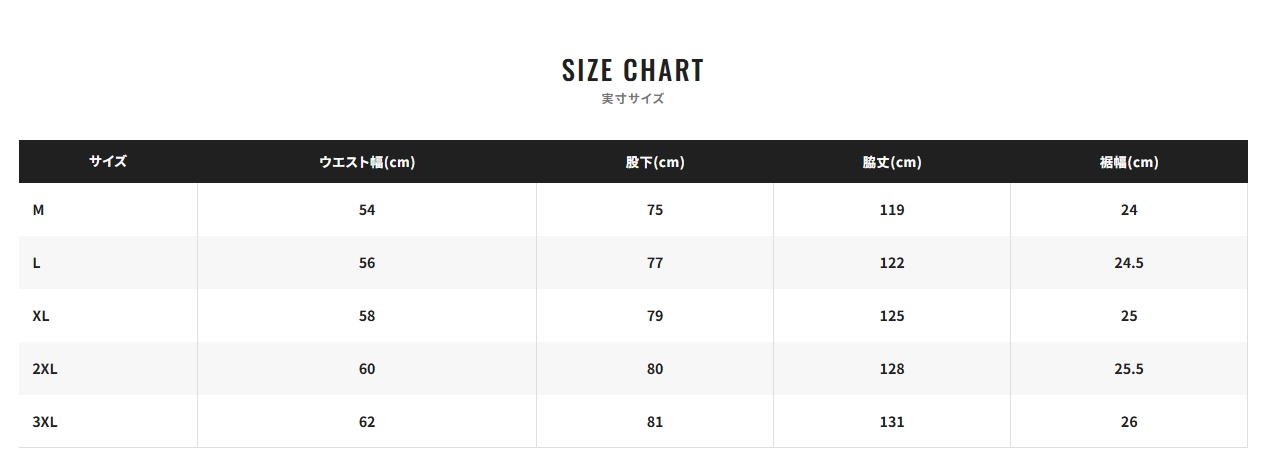Select inseam value 81 in 3XL row

click(x=655, y=422)
